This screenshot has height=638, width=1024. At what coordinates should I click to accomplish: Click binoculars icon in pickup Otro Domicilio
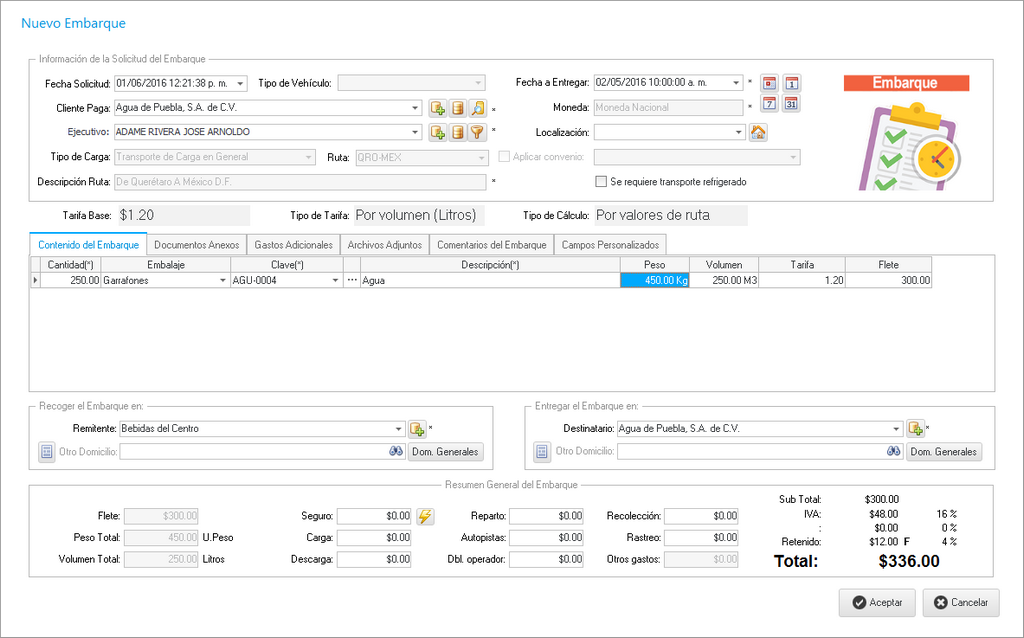395,452
